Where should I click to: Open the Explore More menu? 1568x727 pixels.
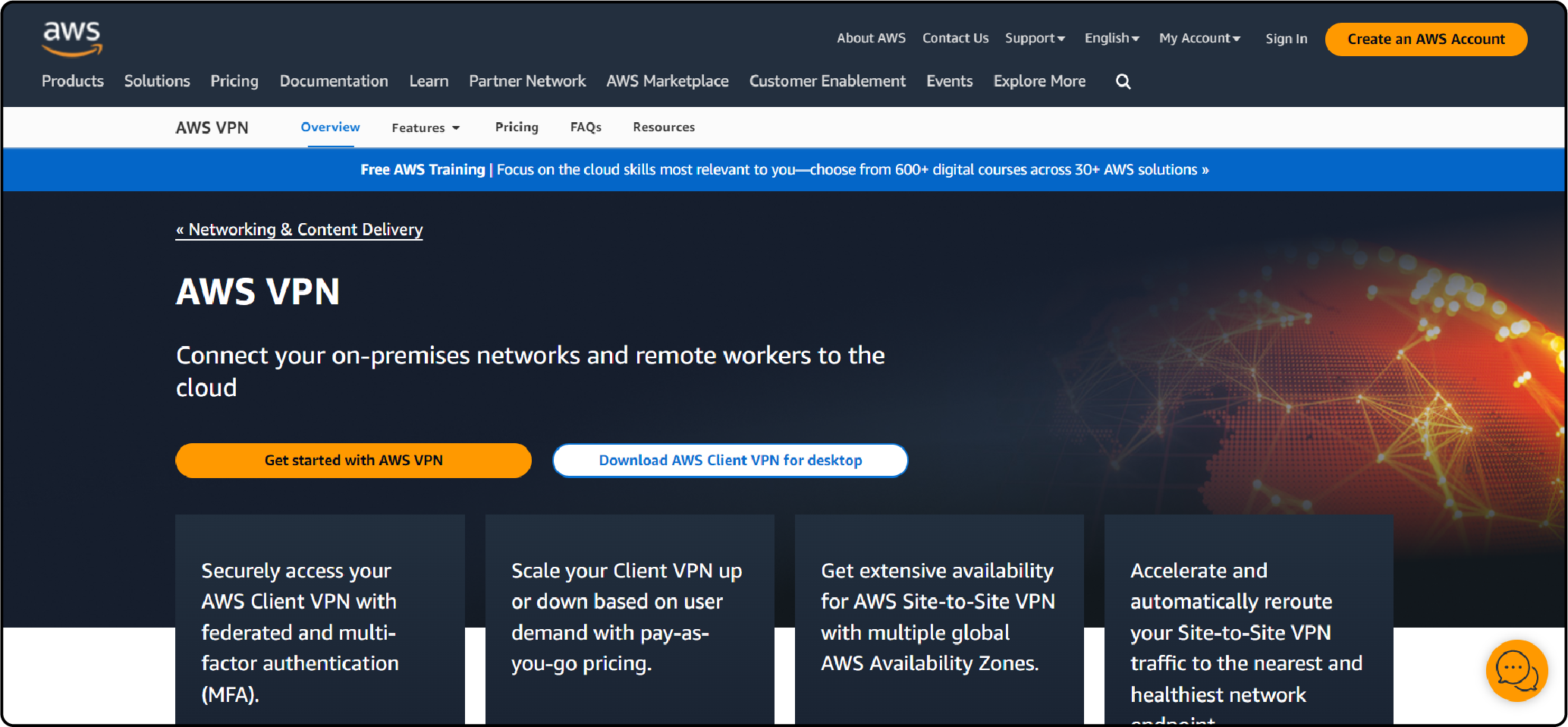pos(1039,81)
